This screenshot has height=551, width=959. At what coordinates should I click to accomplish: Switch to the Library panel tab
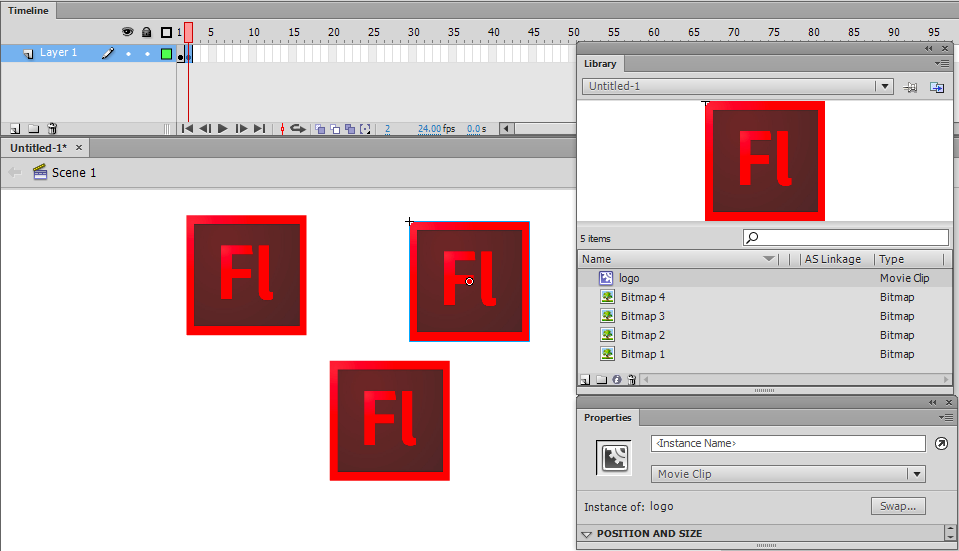click(x=600, y=64)
